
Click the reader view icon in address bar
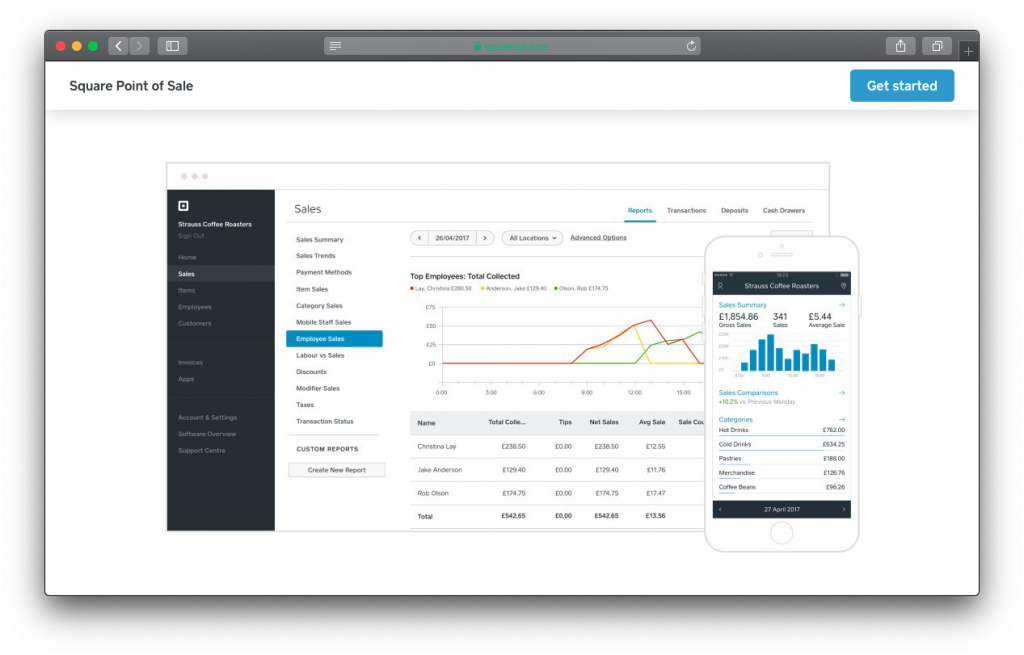pos(335,46)
